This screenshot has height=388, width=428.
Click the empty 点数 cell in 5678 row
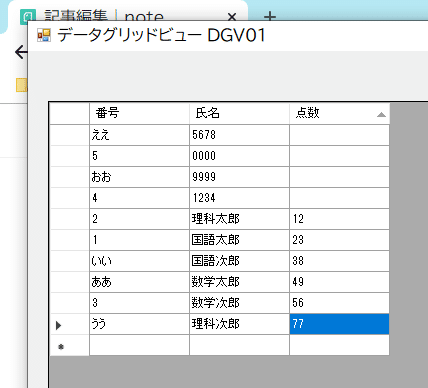[339, 135]
